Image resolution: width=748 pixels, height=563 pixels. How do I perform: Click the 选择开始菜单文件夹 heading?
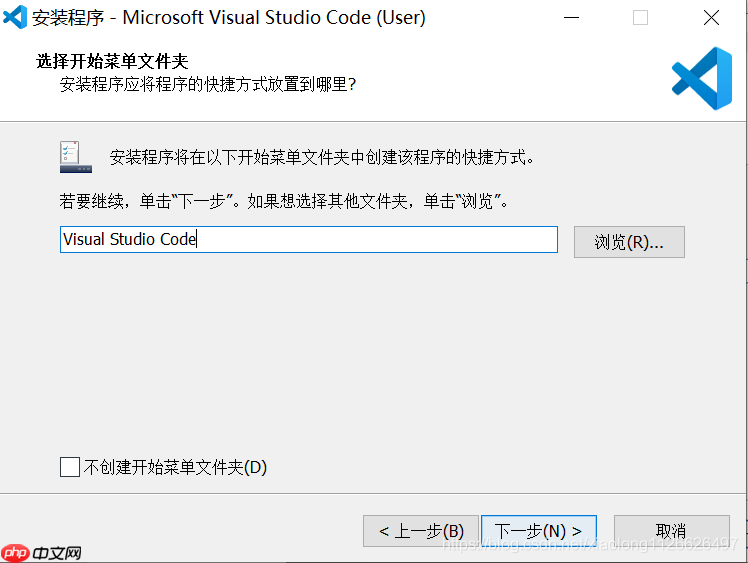[112, 61]
